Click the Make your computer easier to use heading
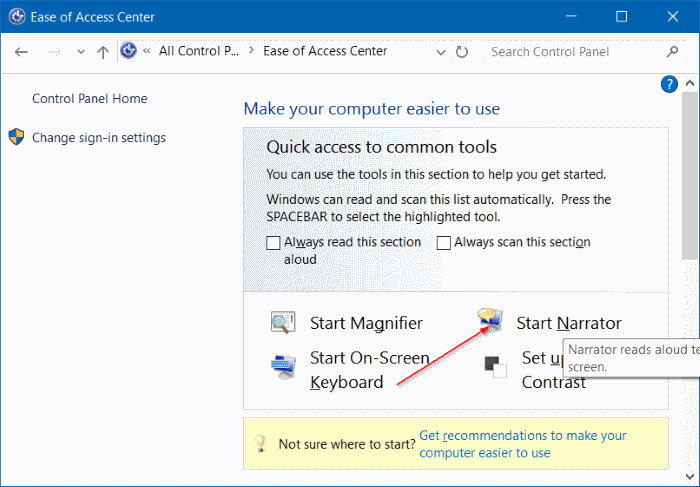Image resolution: width=700 pixels, height=487 pixels. tap(372, 109)
